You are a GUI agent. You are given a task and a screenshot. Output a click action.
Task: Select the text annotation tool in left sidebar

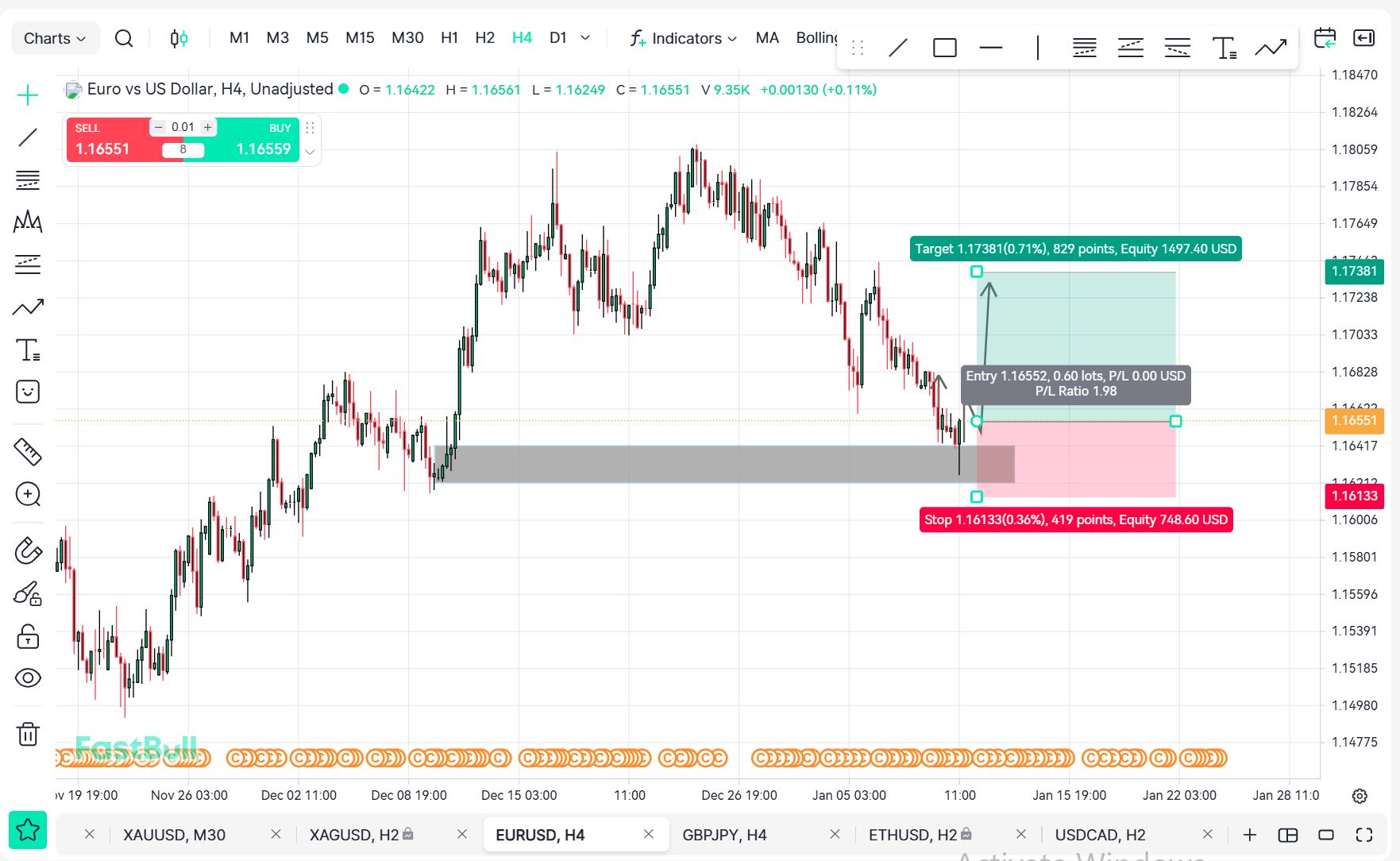point(28,349)
